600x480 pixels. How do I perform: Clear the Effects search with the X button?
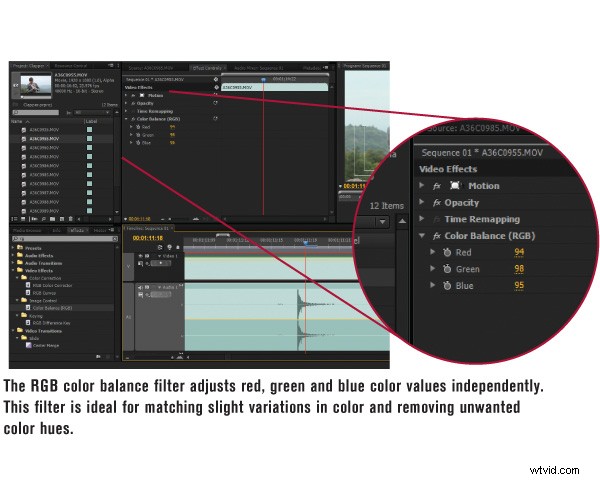click(114, 239)
